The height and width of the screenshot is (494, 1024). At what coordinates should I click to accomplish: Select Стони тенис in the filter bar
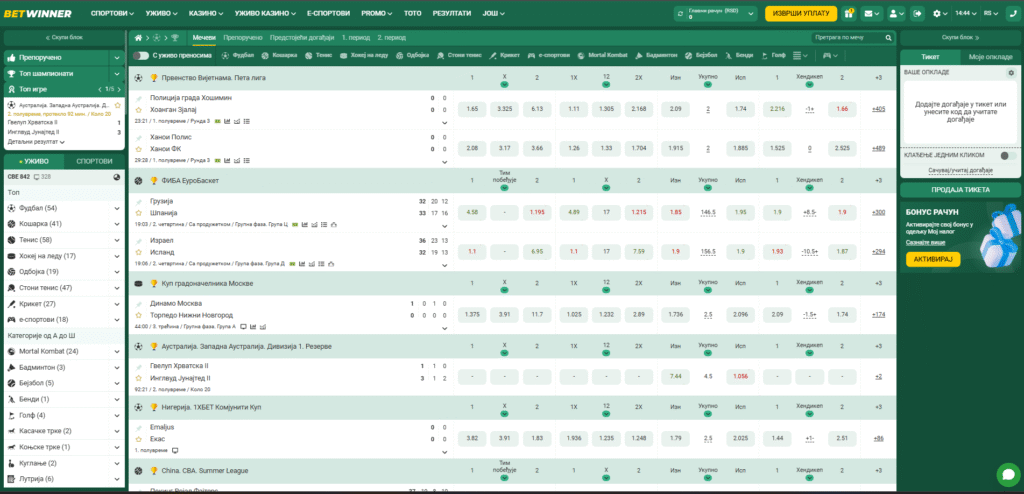[459, 56]
